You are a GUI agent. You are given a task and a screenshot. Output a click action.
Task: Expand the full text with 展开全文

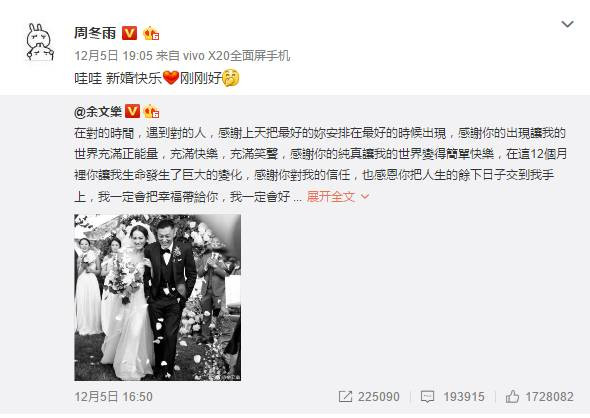pyautogui.click(x=331, y=196)
